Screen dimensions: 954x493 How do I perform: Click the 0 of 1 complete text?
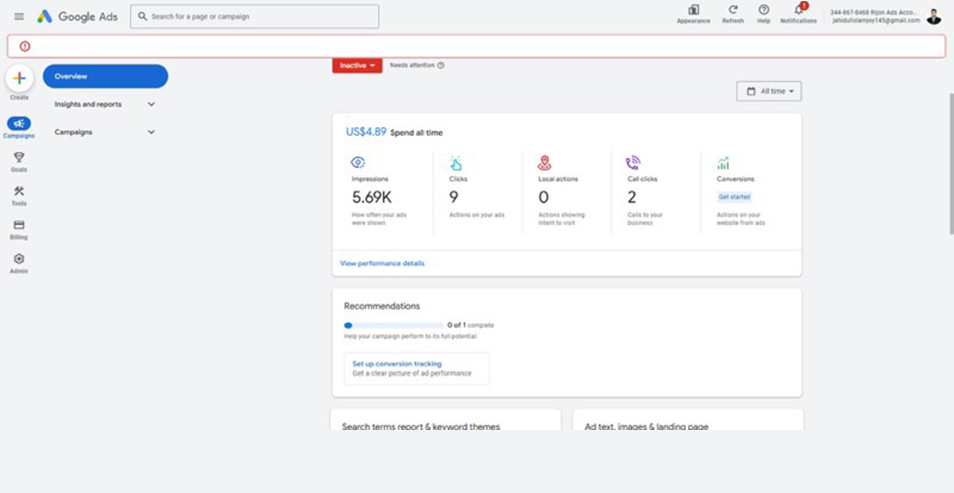click(x=470, y=326)
